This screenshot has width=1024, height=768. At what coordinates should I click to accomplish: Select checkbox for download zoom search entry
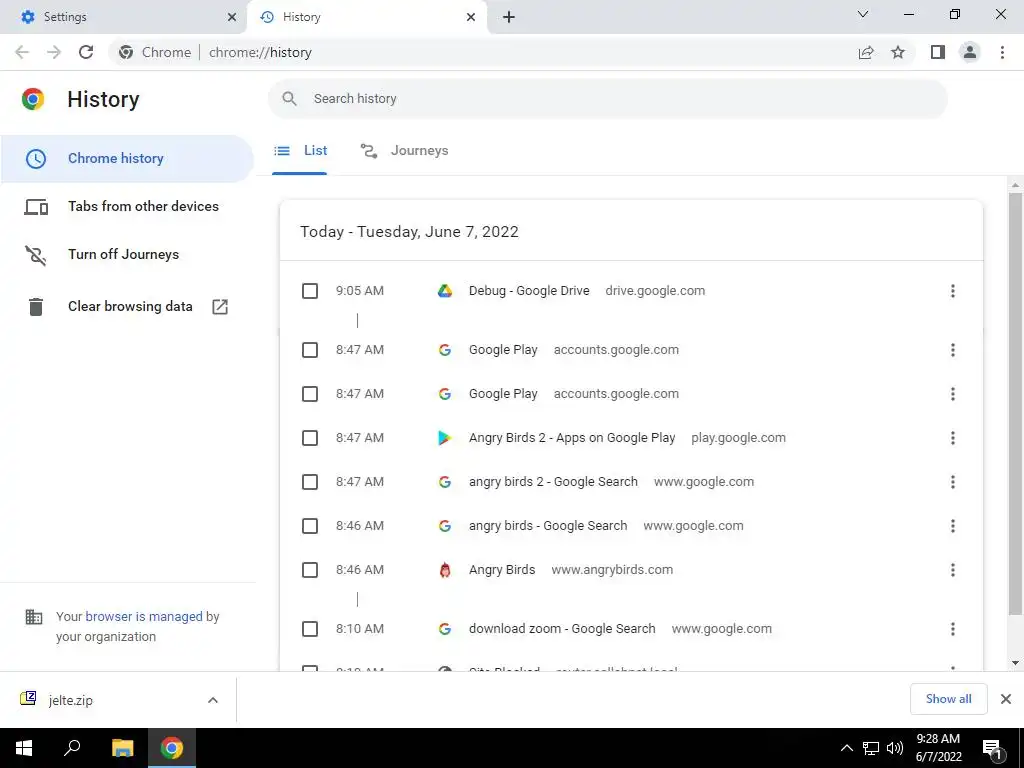[310, 629]
